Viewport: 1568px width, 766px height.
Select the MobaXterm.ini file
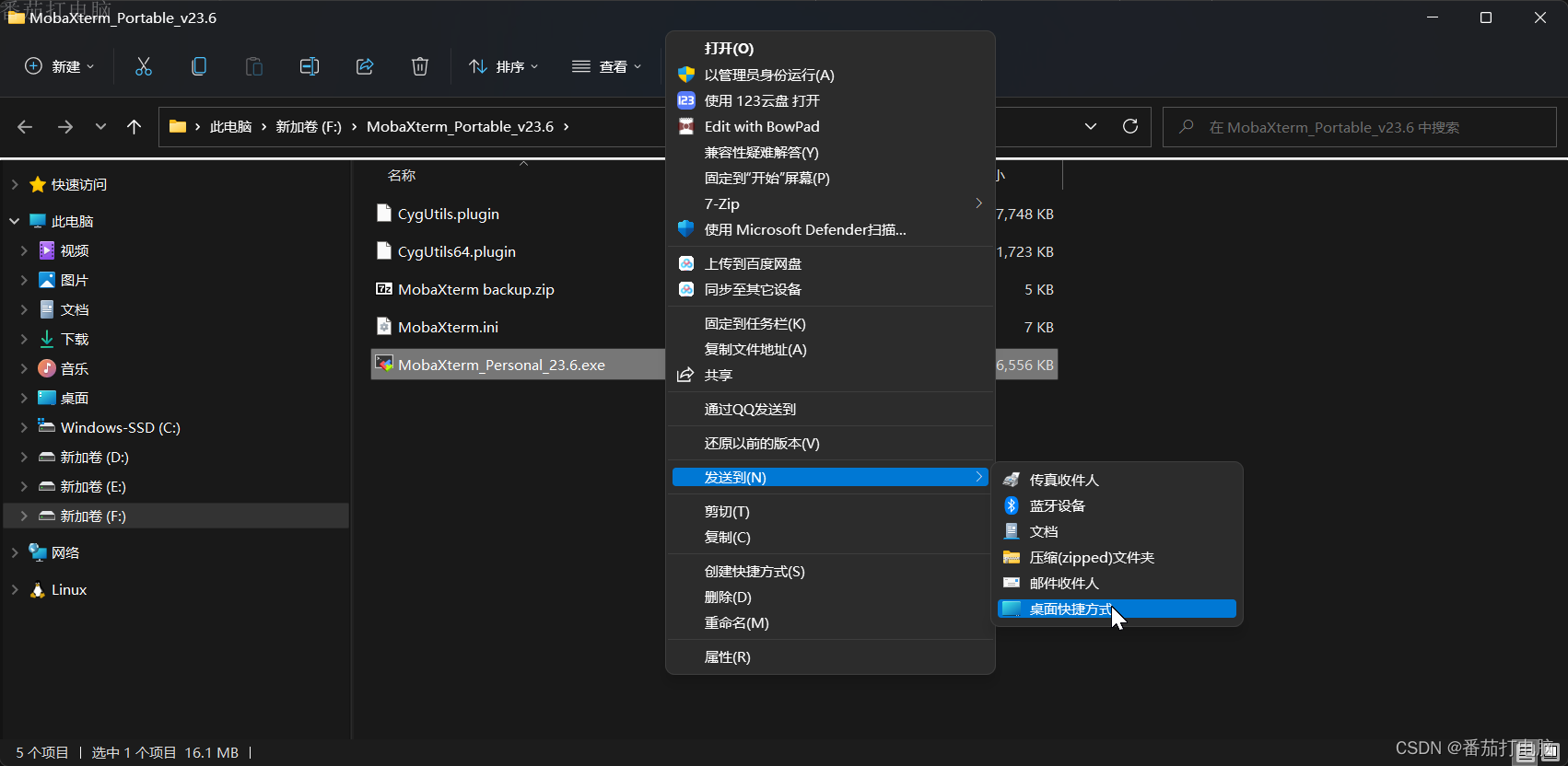tap(448, 328)
